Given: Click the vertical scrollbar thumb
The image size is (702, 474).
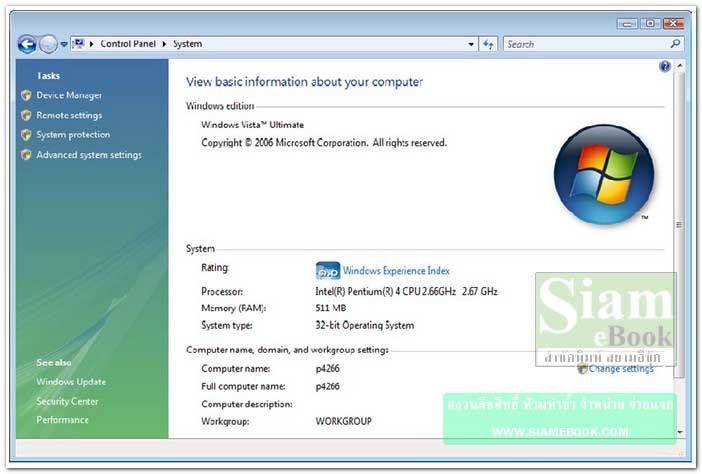Looking at the screenshot, I should point(679,225).
